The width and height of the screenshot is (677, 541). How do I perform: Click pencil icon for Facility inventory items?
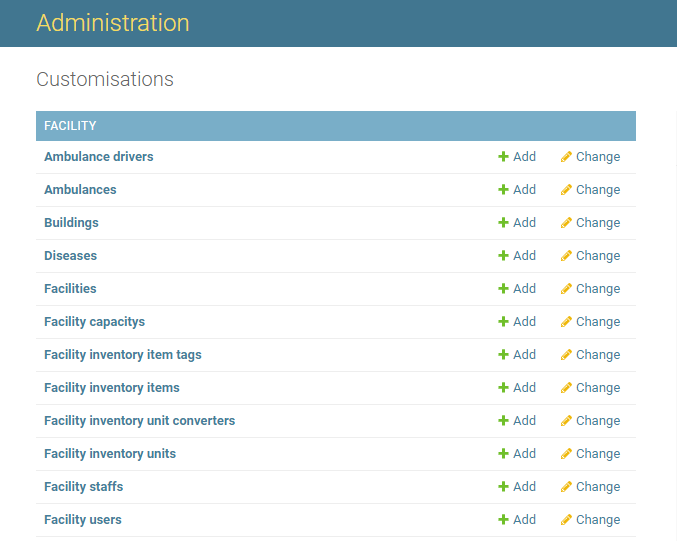(x=566, y=388)
